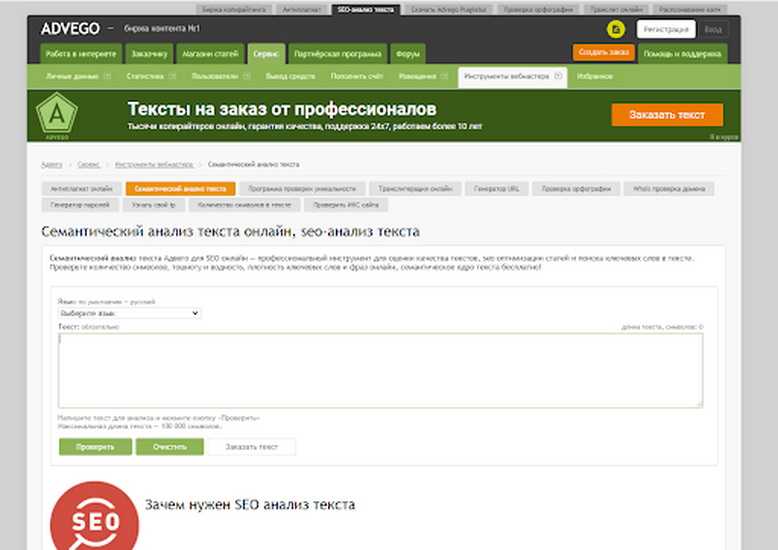Click the Биржа копирайтинга top tab
This screenshot has height=550, width=778.
(x=234, y=9)
